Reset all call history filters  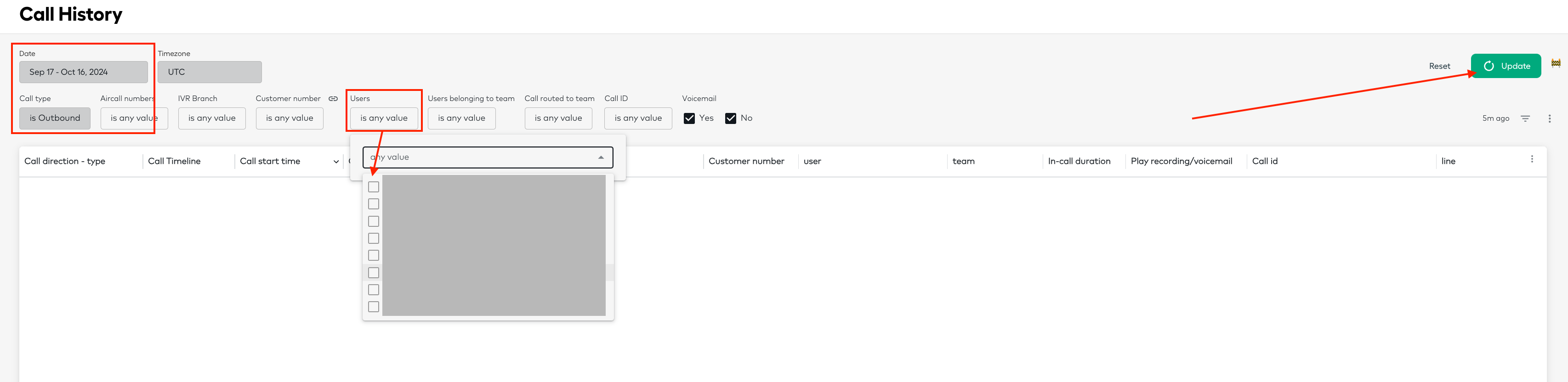(x=1439, y=66)
